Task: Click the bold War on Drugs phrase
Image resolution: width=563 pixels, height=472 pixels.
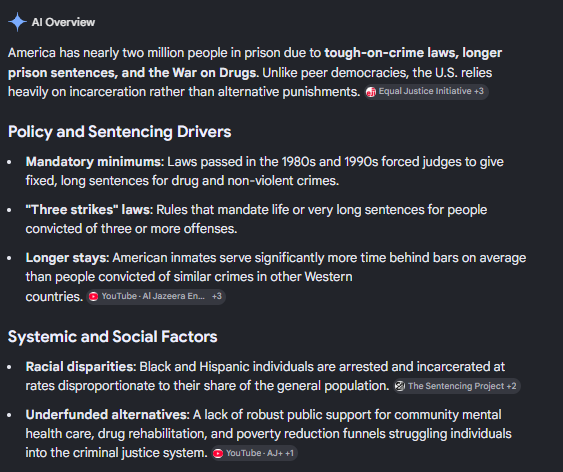Action: (215, 73)
